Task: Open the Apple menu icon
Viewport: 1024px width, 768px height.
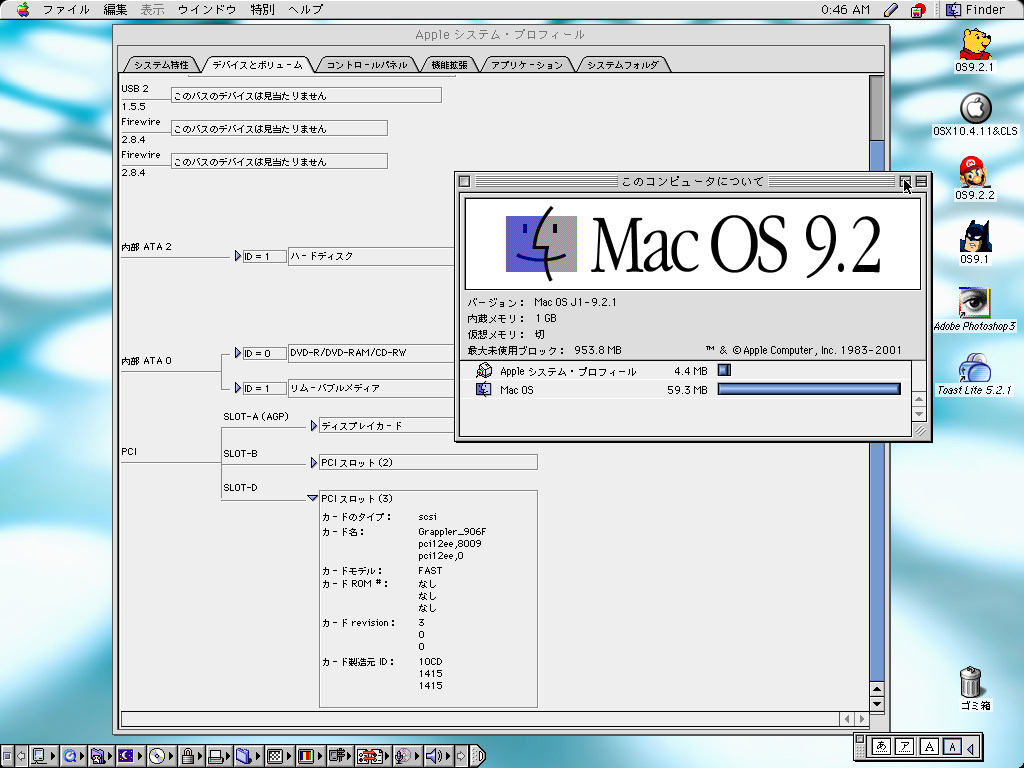Action: pos(23,9)
